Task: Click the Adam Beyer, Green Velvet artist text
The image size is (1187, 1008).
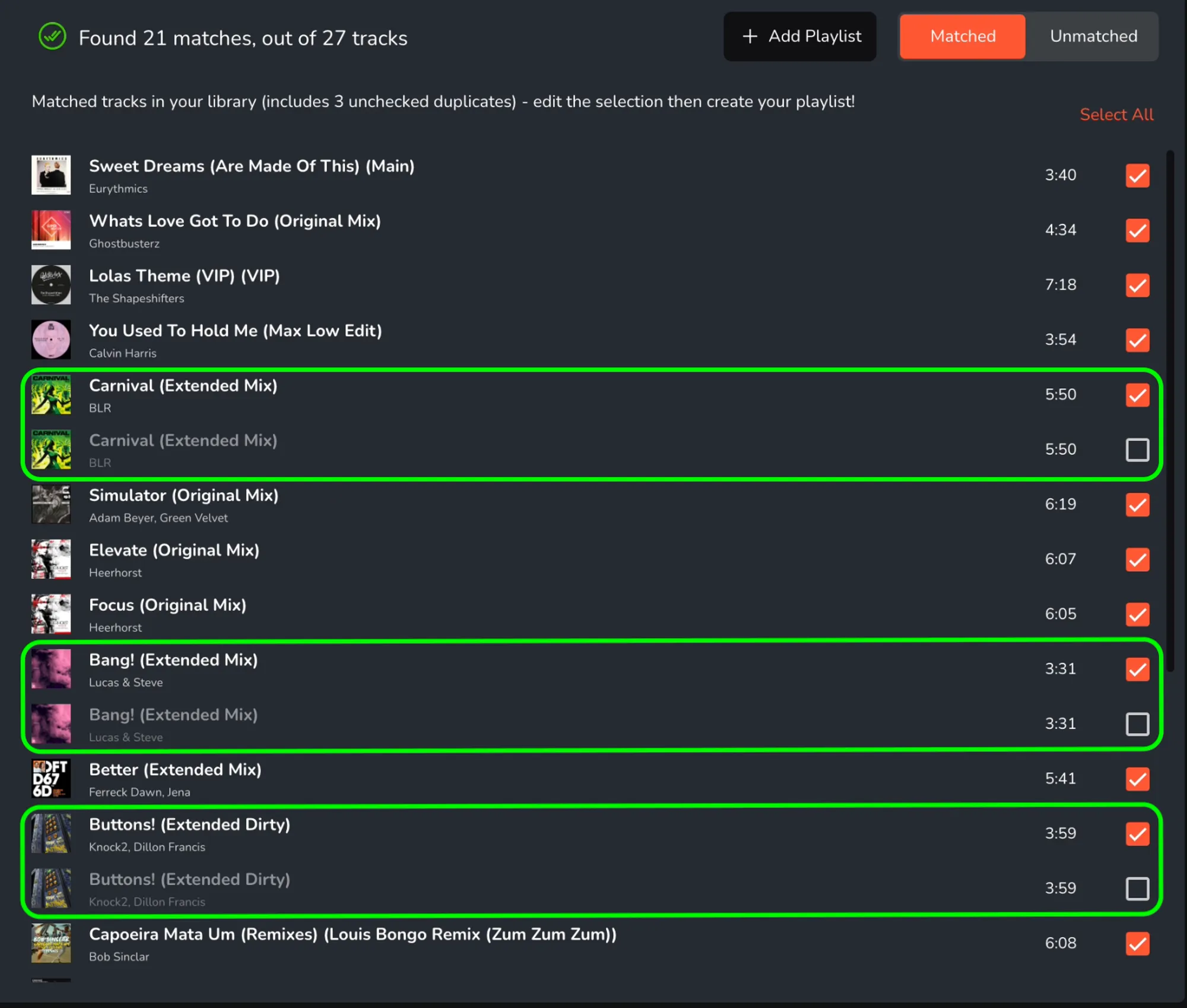Action: (x=158, y=518)
